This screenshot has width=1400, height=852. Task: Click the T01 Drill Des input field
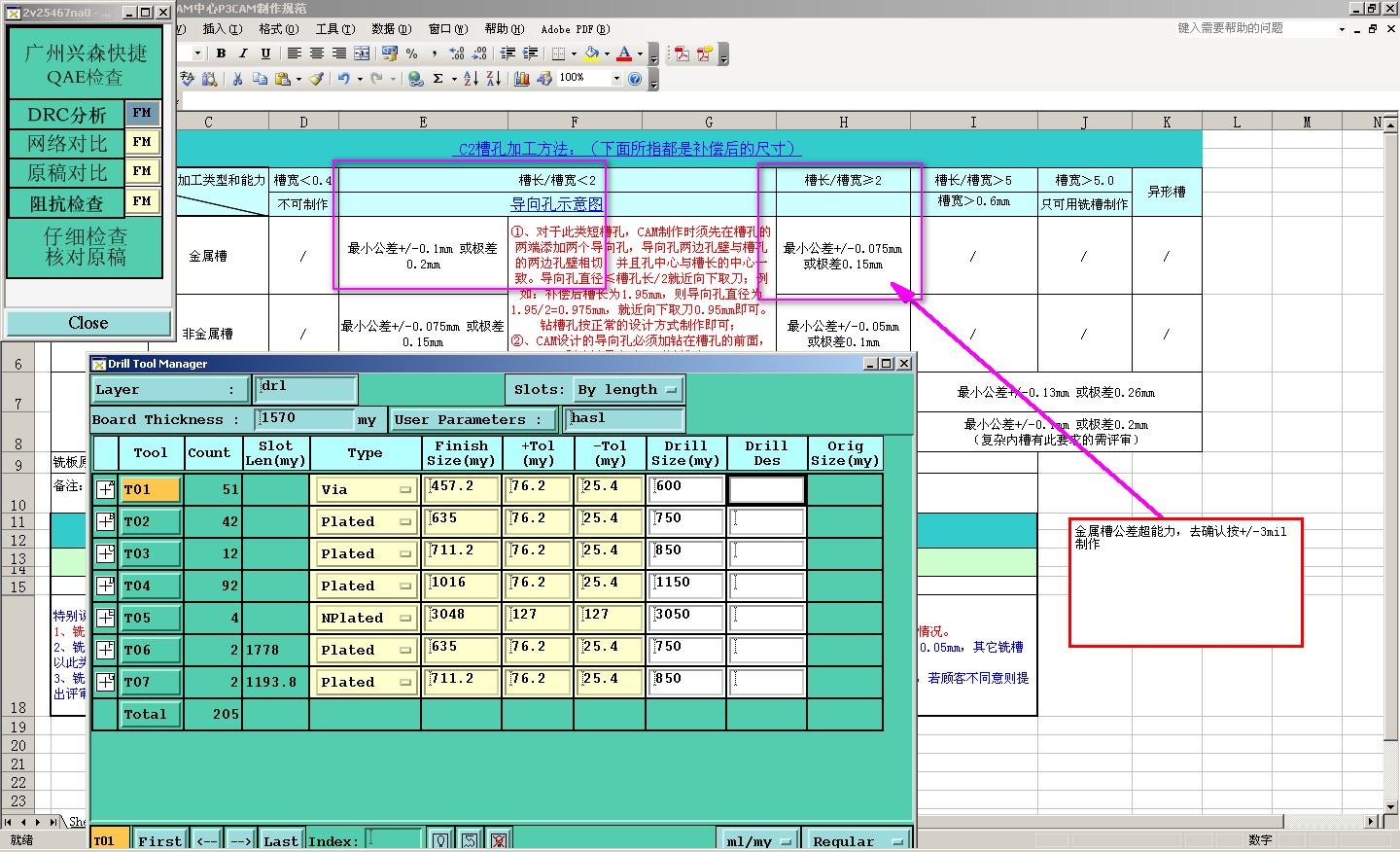point(767,489)
